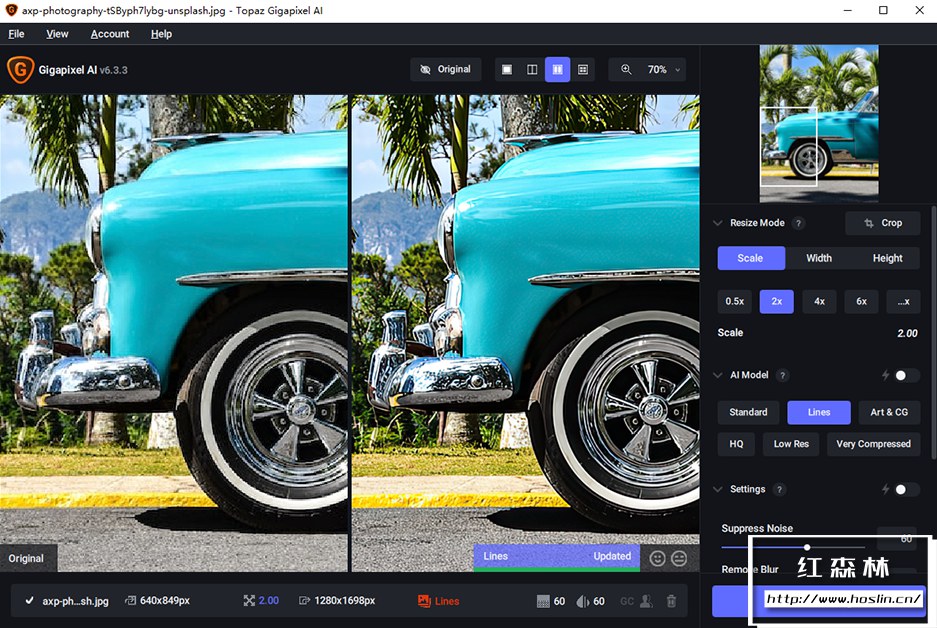Image resolution: width=937 pixels, height=628 pixels.
Task: Click the trash icon to remove image
Action: pyautogui.click(x=671, y=601)
